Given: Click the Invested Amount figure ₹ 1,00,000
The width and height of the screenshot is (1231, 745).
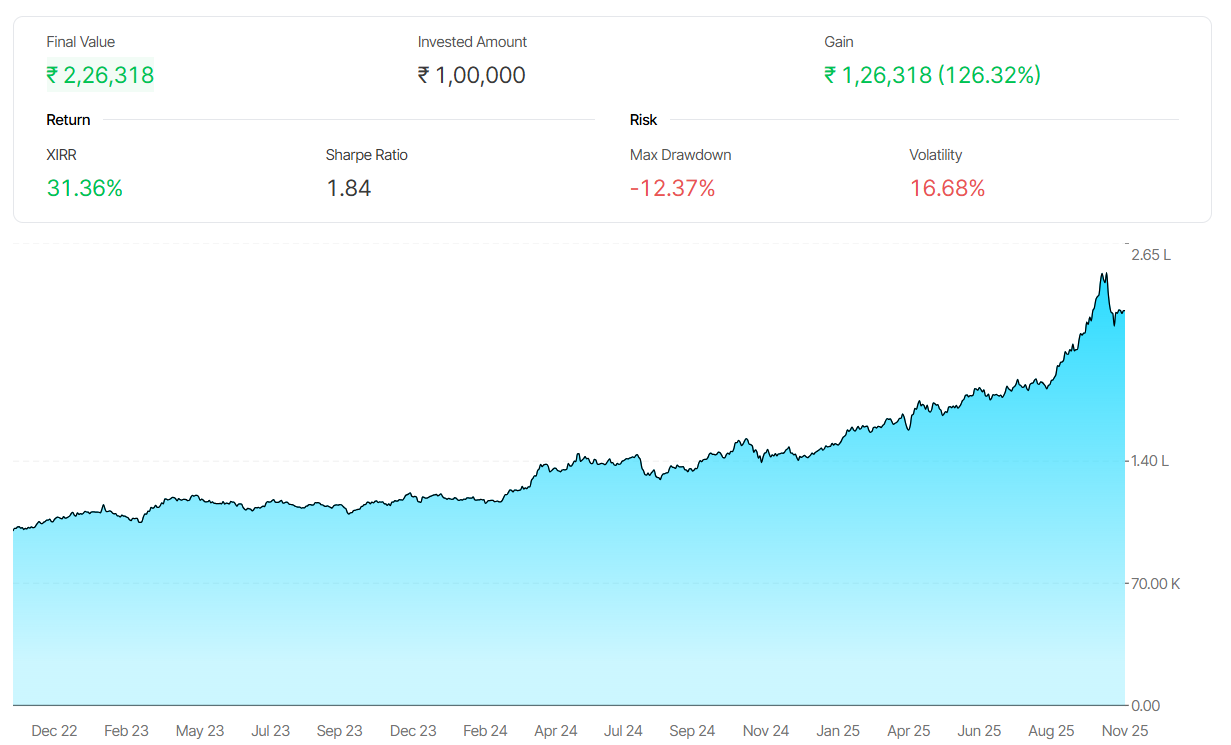Looking at the screenshot, I should [x=471, y=75].
